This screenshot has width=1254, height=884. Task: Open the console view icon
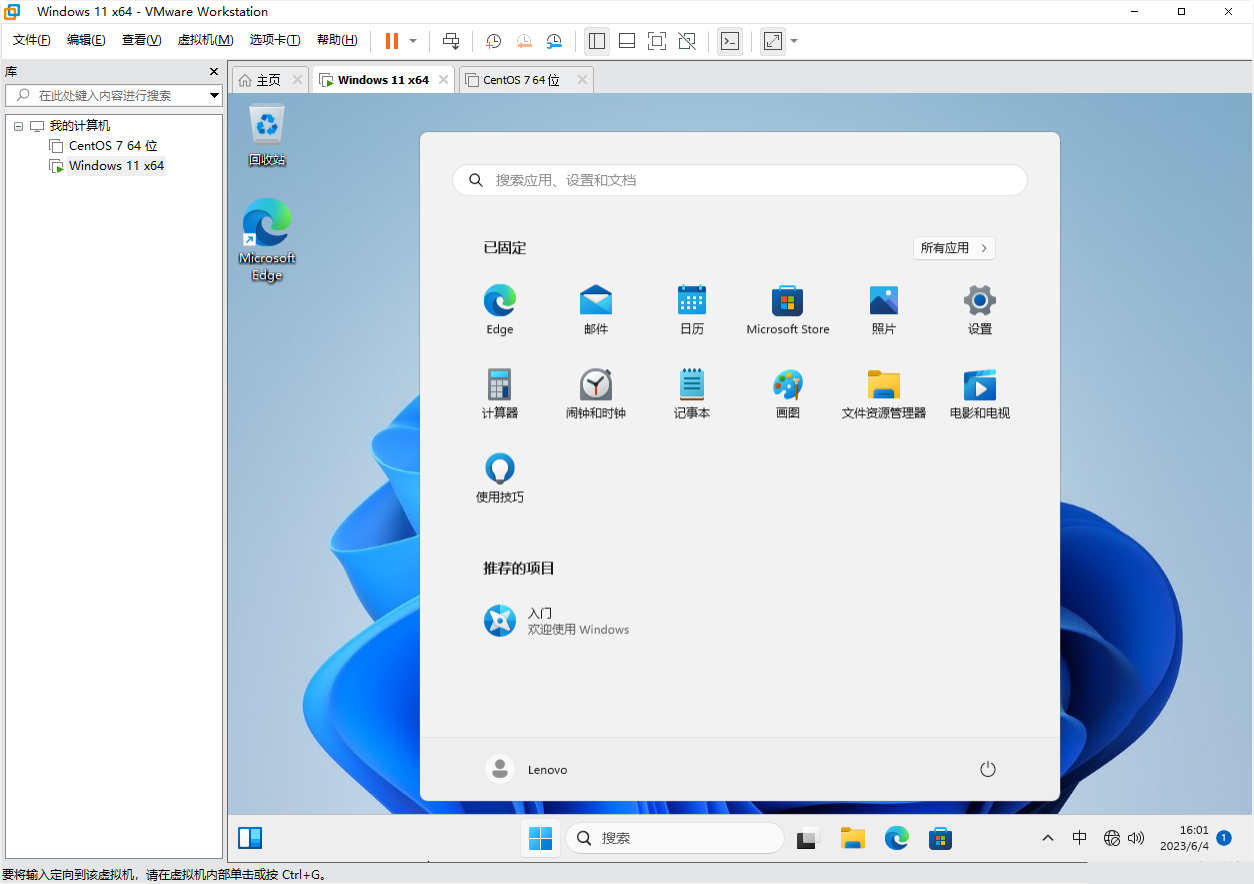tap(730, 41)
